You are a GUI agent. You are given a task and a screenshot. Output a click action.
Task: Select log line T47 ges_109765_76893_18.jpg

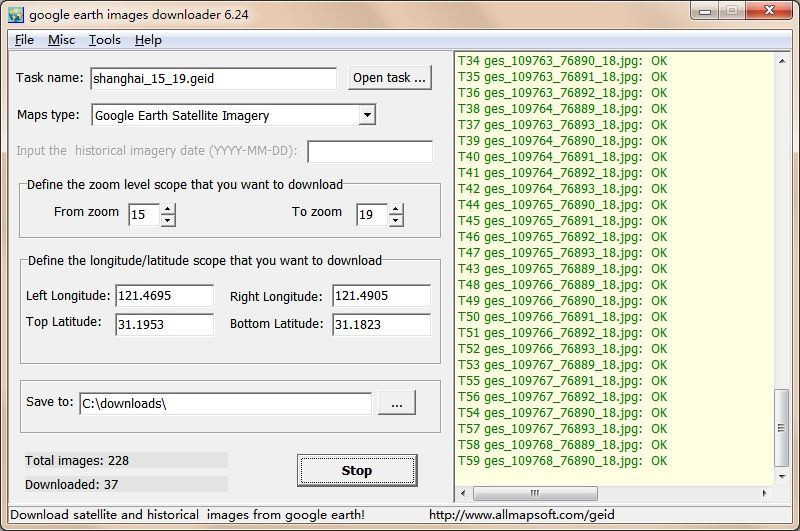pos(562,252)
